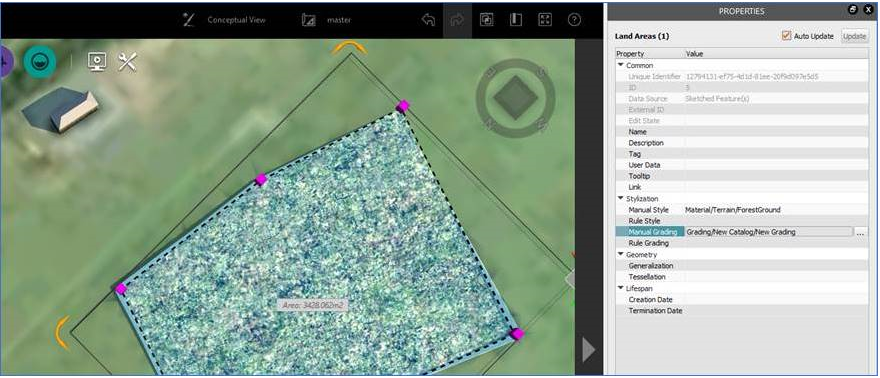Close the Properties panel
Viewport: 880px width, 378px height.
pos(868,10)
